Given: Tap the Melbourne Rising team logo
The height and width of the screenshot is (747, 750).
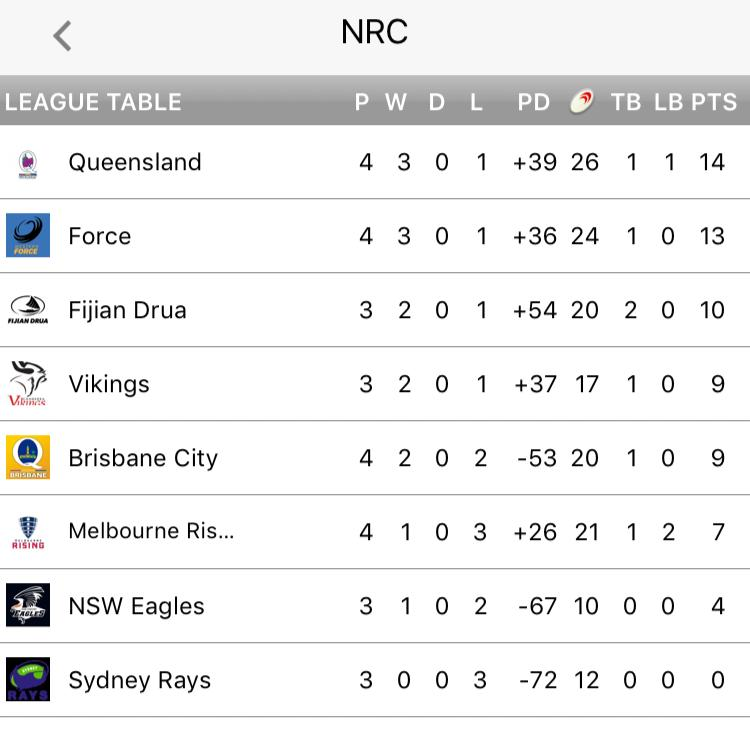Looking at the screenshot, I should point(28,532).
